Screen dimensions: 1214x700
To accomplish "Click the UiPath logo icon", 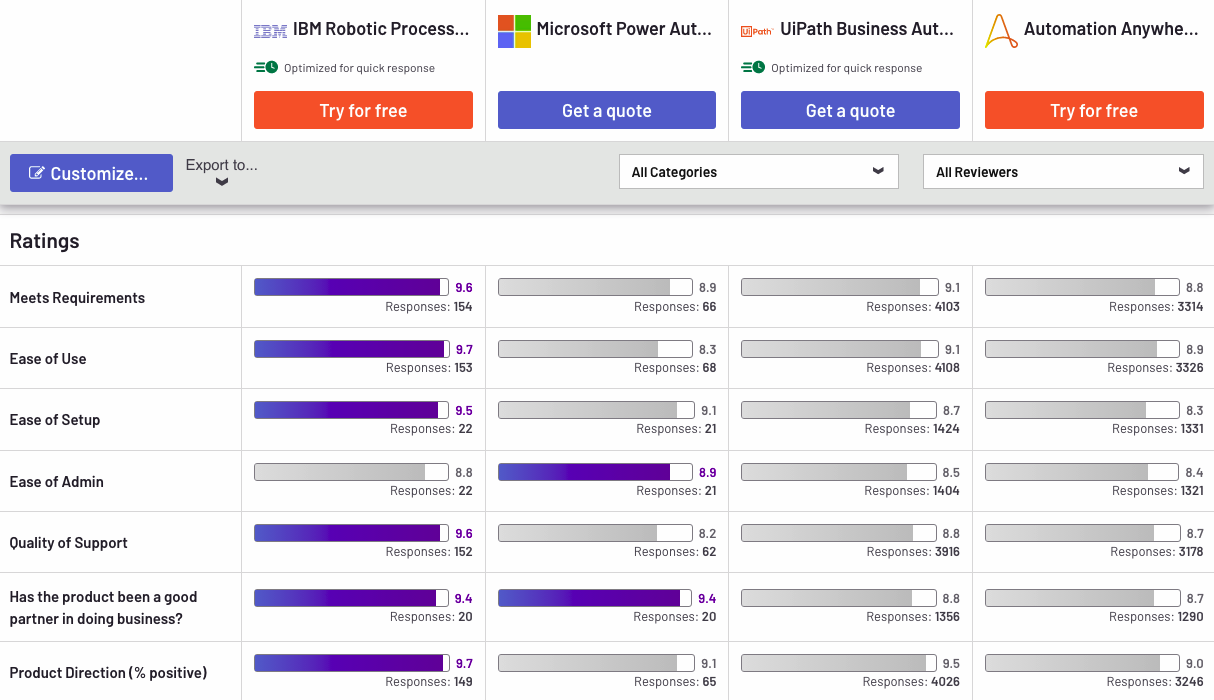I will (x=757, y=29).
